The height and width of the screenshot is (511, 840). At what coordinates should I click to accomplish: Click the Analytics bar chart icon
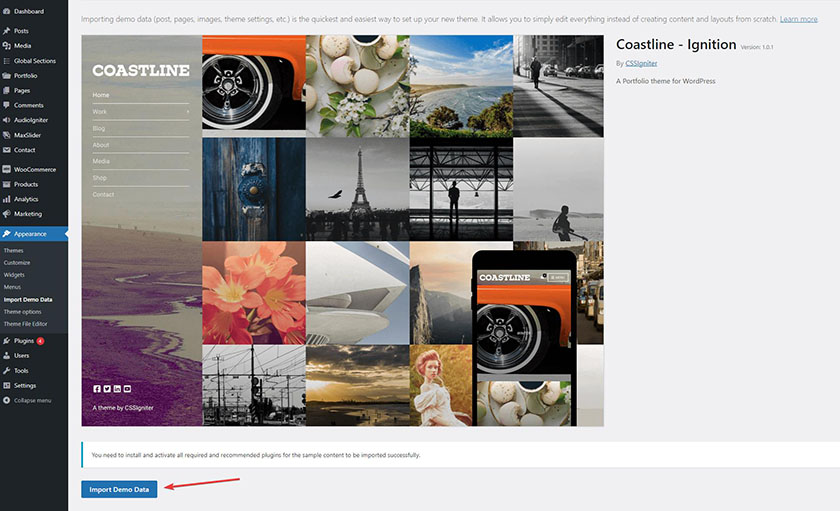6,199
